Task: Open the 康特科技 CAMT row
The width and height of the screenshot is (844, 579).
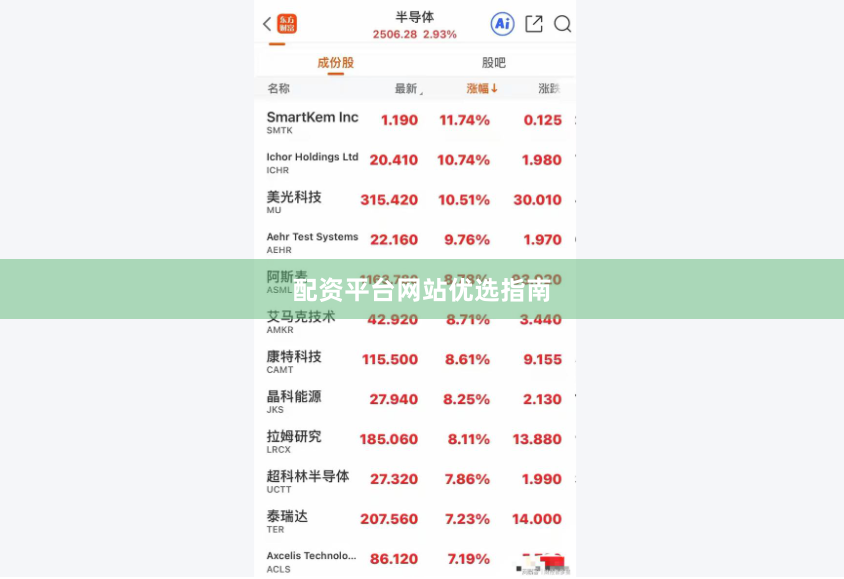Action: pos(415,361)
